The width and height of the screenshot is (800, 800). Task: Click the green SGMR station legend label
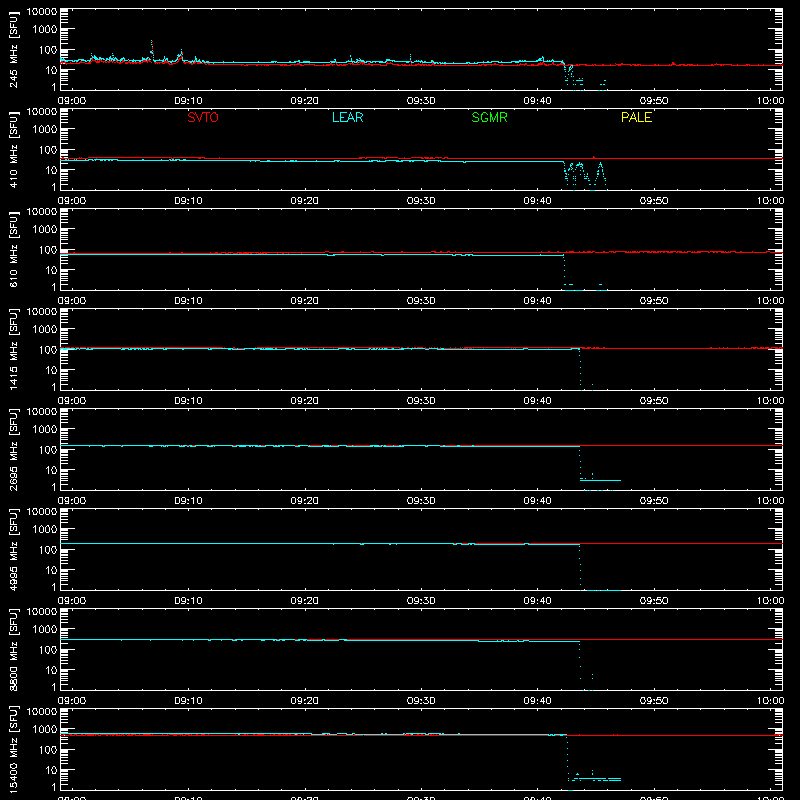pos(489,117)
